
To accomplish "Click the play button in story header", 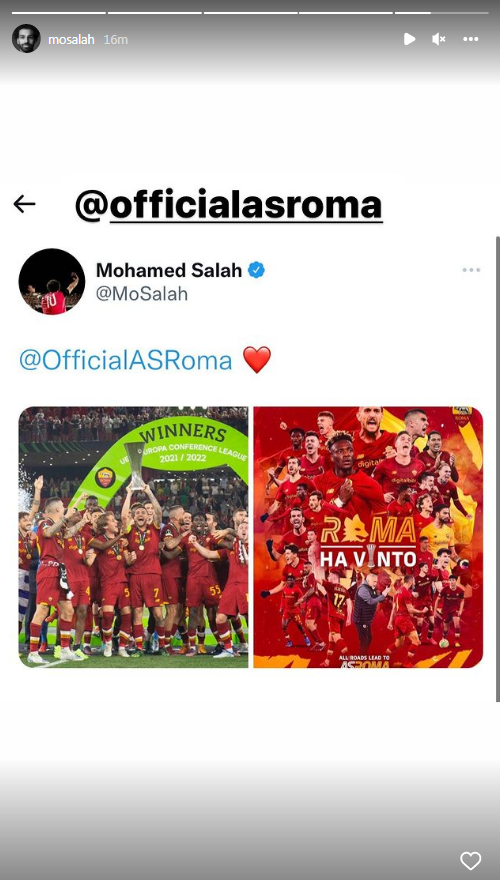I will pyautogui.click(x=410, y=39).
